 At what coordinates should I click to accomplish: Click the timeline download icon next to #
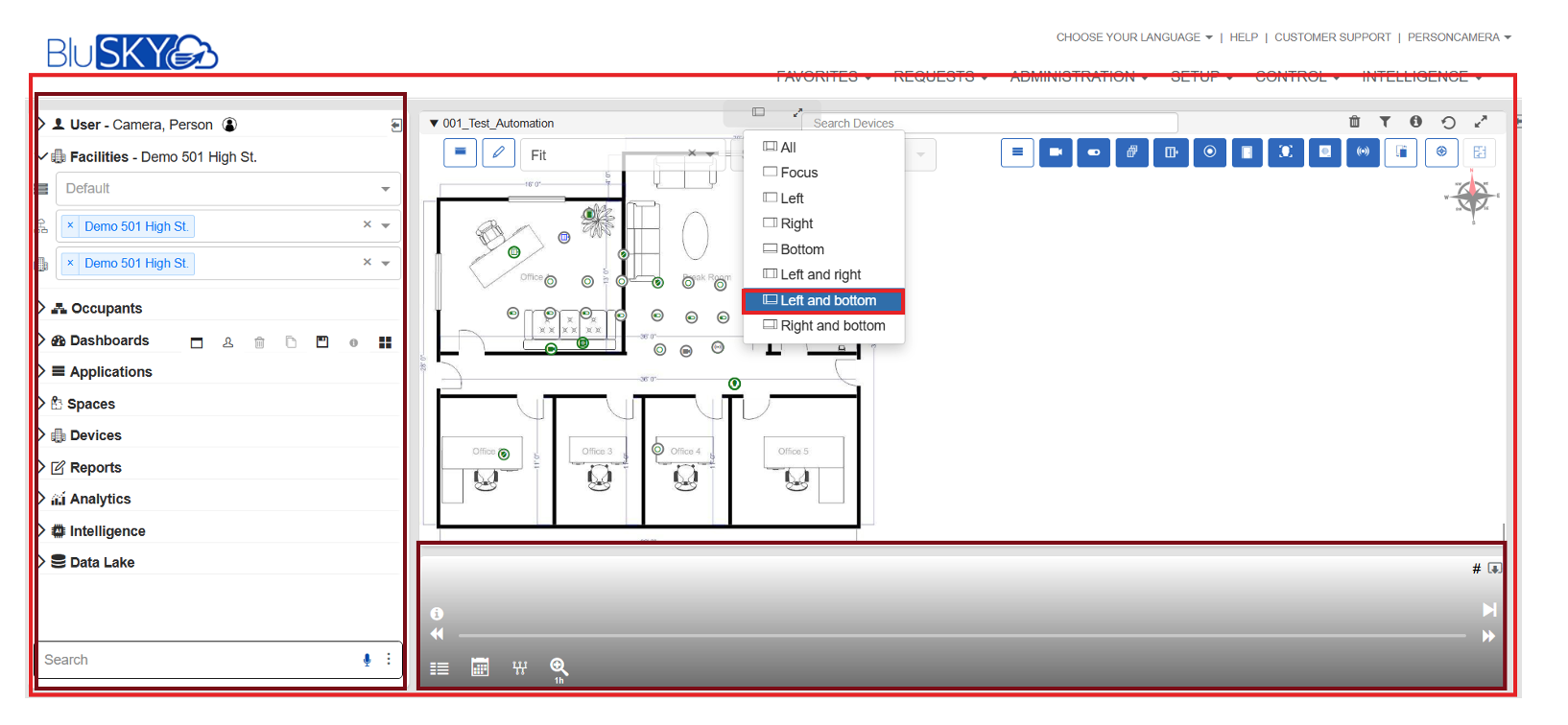point(1494,569)
